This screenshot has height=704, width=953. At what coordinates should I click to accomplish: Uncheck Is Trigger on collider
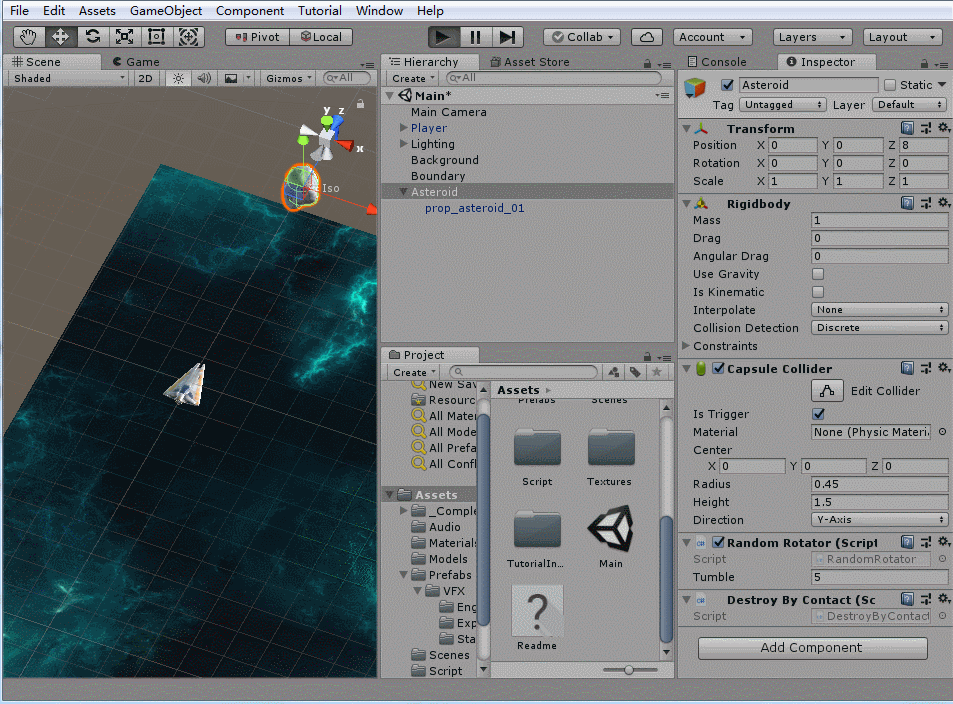coord(818,414)
